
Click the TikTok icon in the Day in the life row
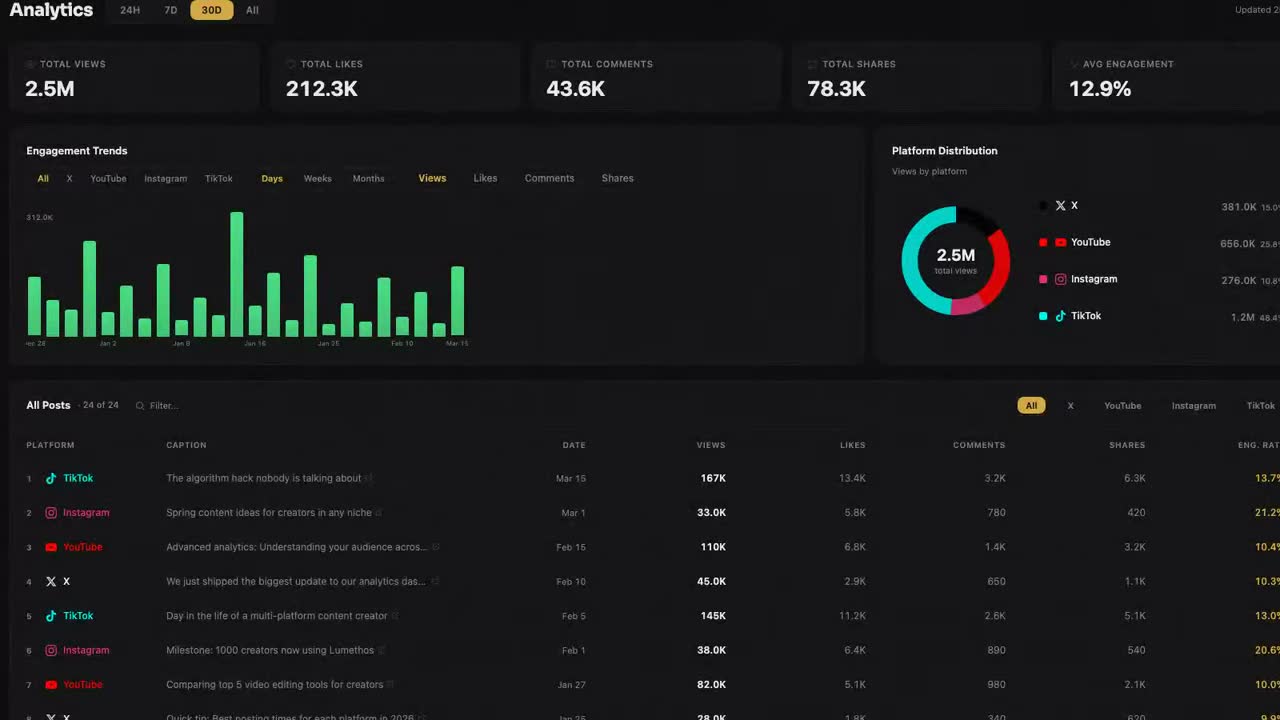[51, 616]
